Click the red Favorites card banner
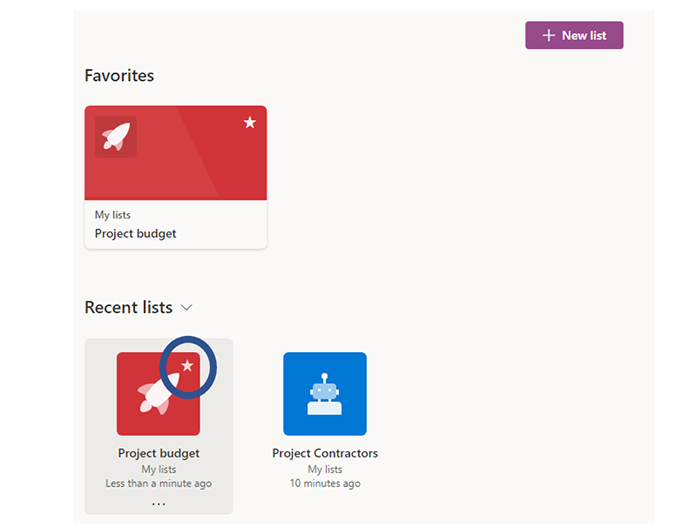 tap(176, 153)
